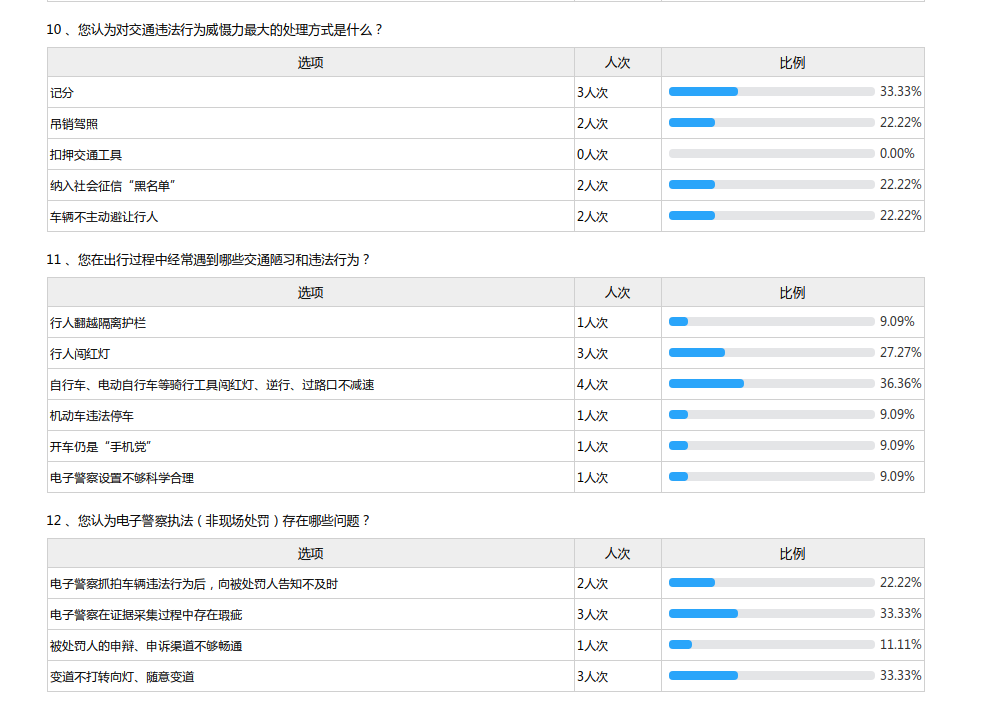Click the 开车仍是"手机党" option text
The image size is (992, 709).
[x=100, y=447]
